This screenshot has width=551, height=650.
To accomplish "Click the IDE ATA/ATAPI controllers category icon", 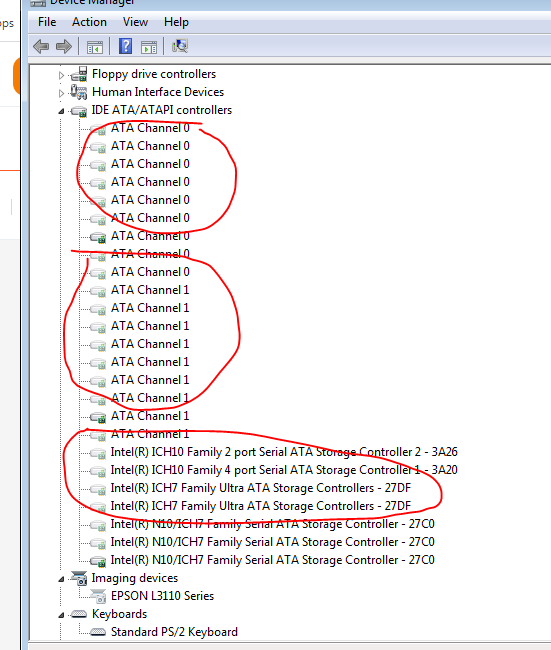I will click(79, 111).
